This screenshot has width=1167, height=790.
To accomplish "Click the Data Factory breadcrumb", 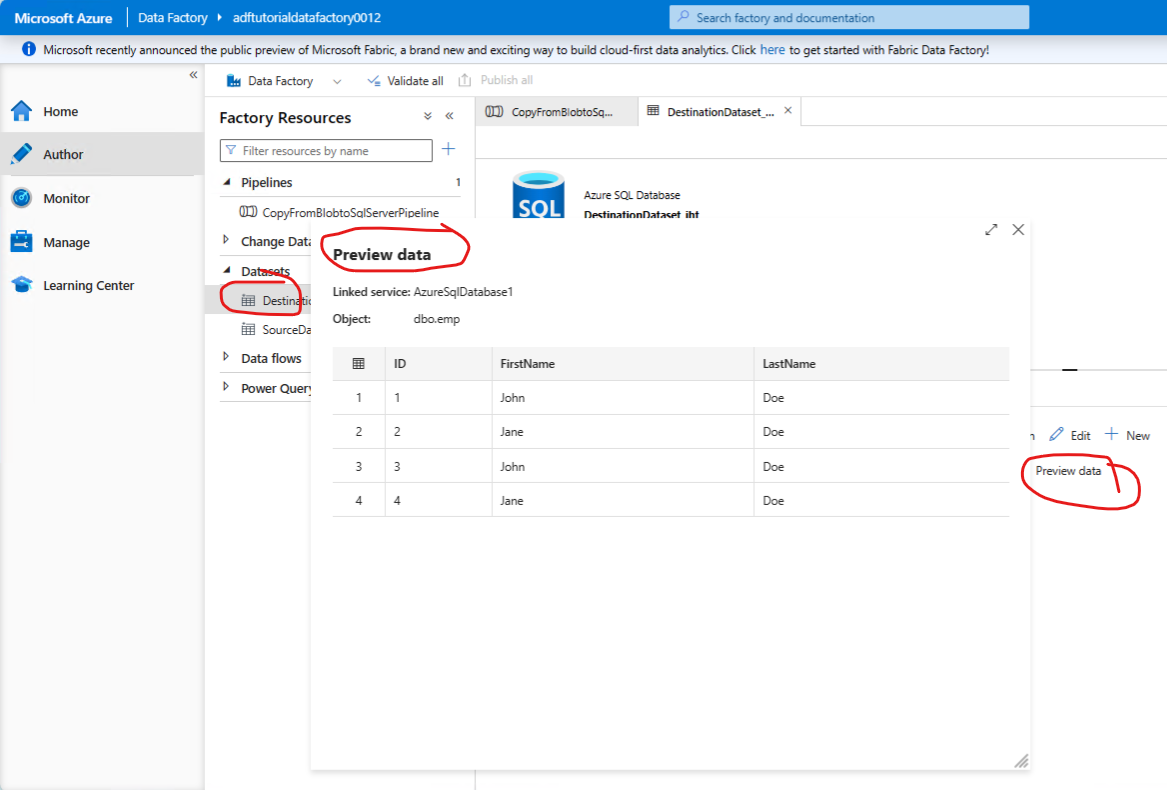I will point(173,17).
